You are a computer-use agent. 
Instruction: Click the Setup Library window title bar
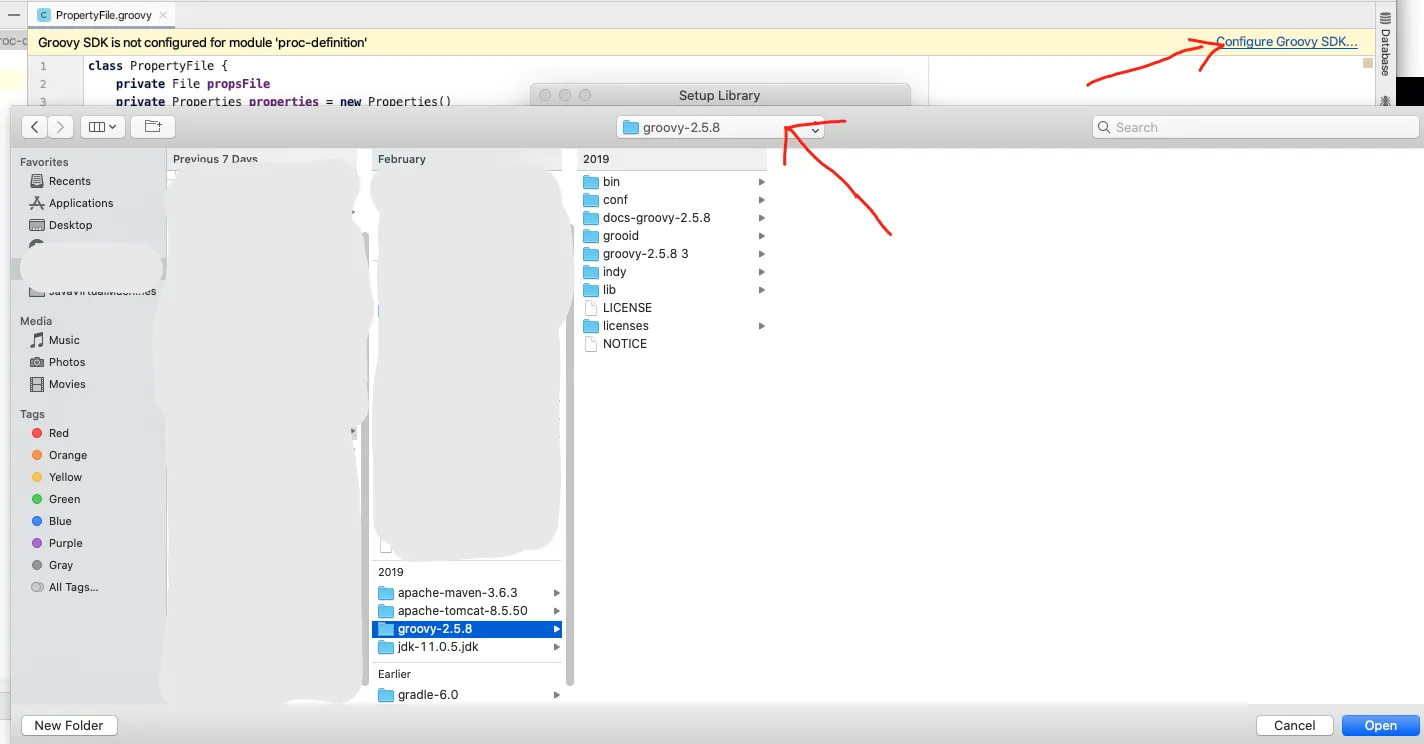tap(720, 95)
